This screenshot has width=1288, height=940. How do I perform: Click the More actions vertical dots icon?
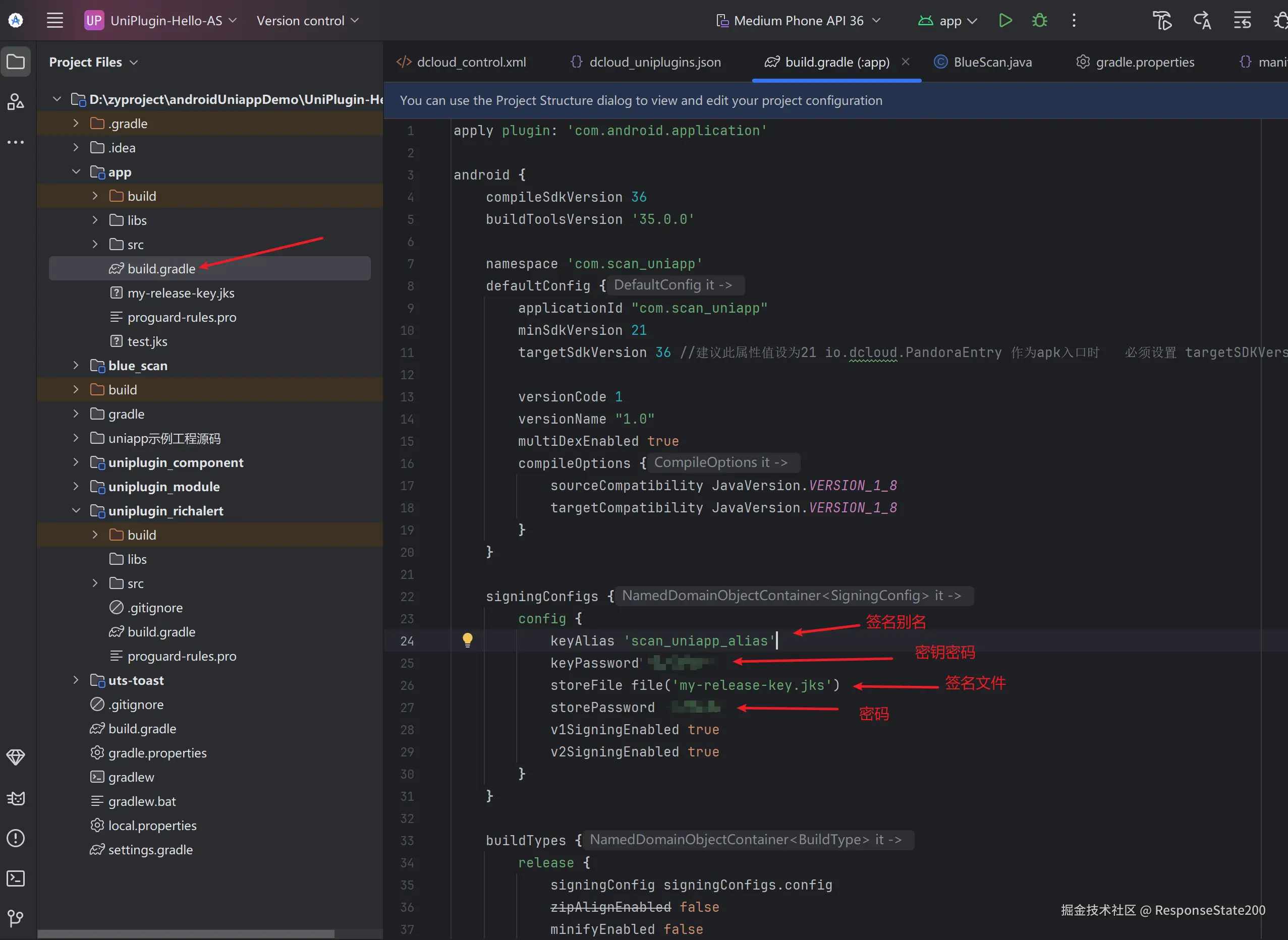tap(1074, 21)
